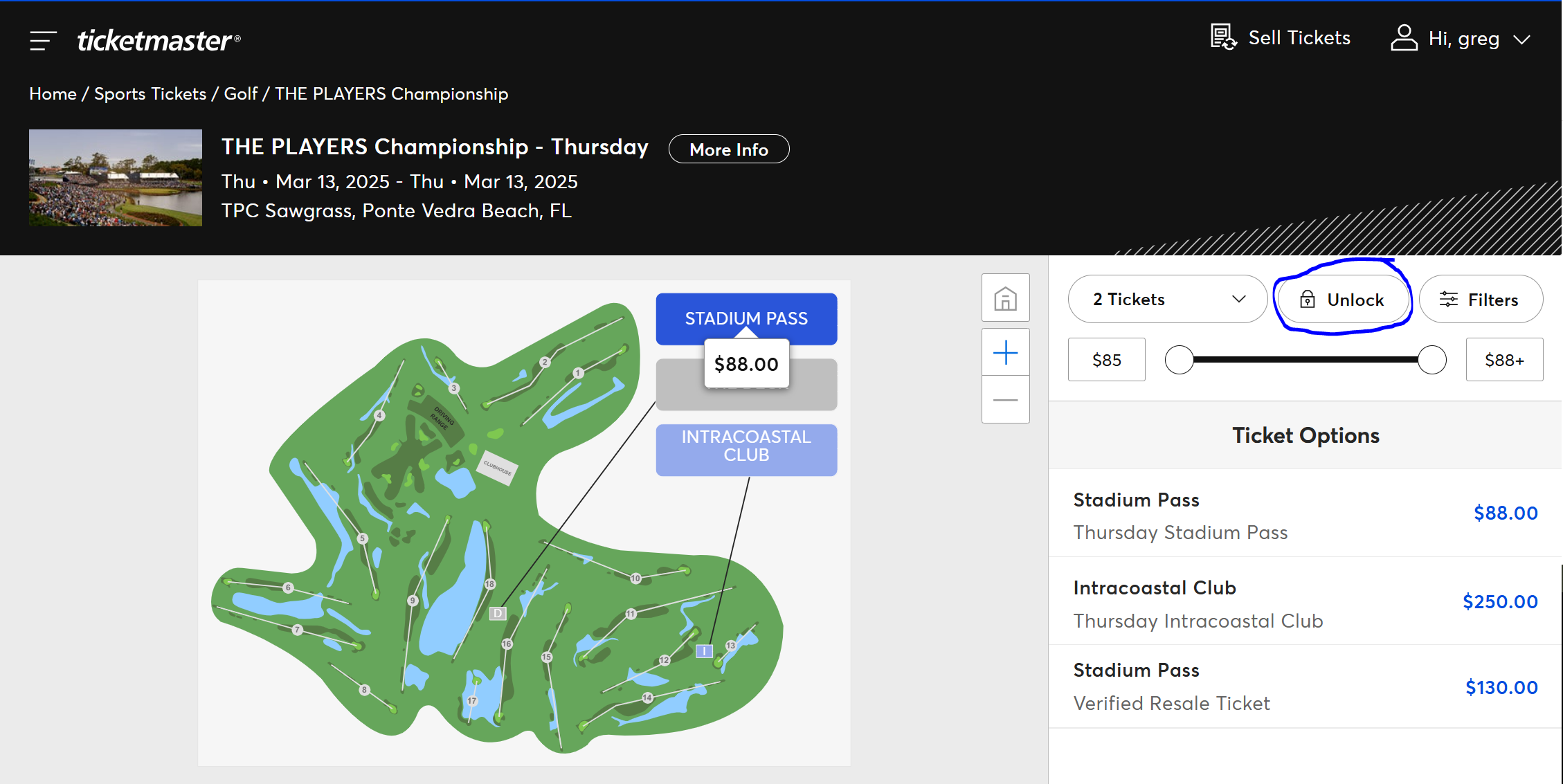This screenshot has height=784, width=1563.
Task: Click the More Info button
Action: click(728, 149)
